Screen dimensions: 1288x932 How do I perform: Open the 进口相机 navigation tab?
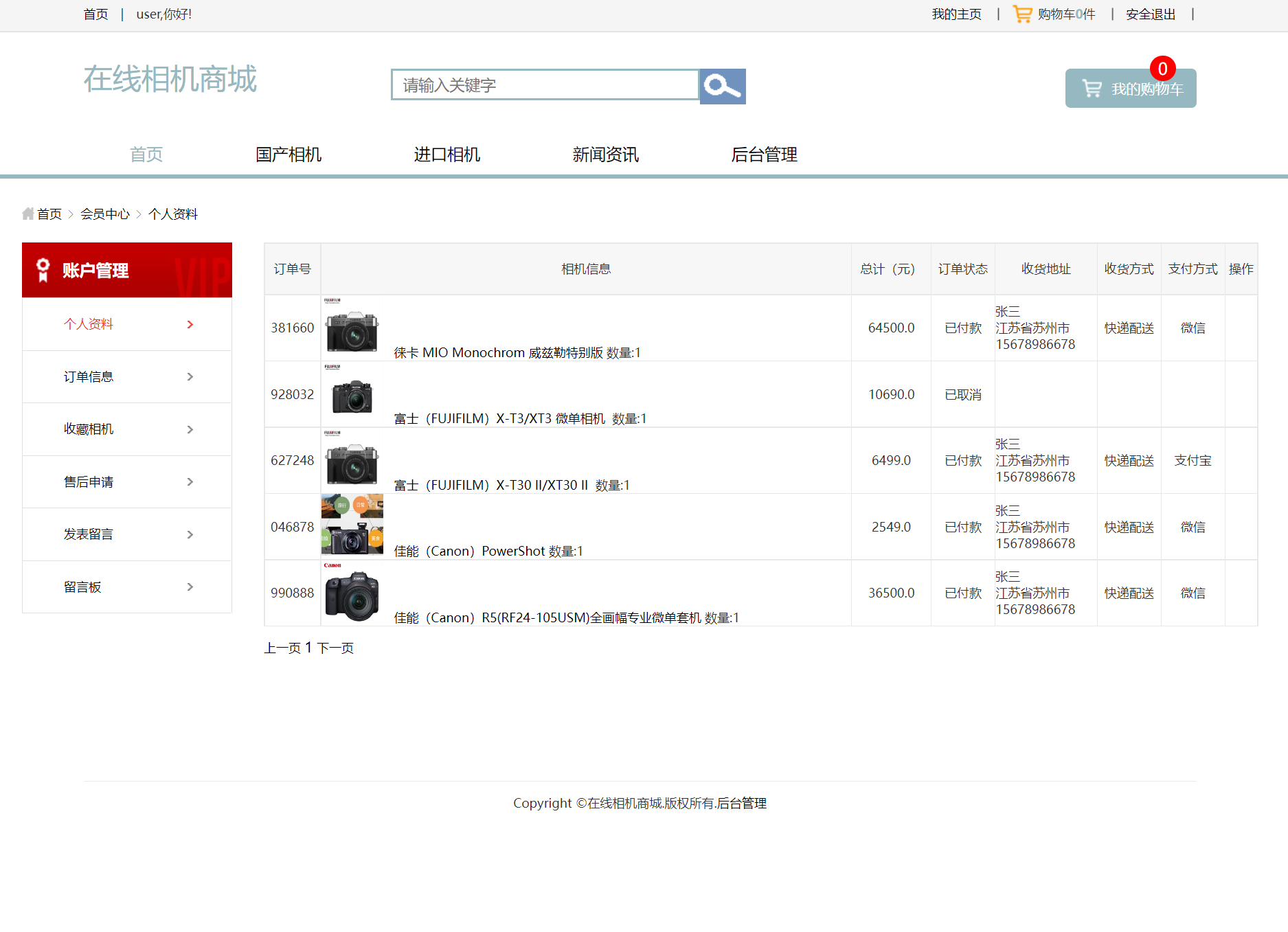click(447, 155)
